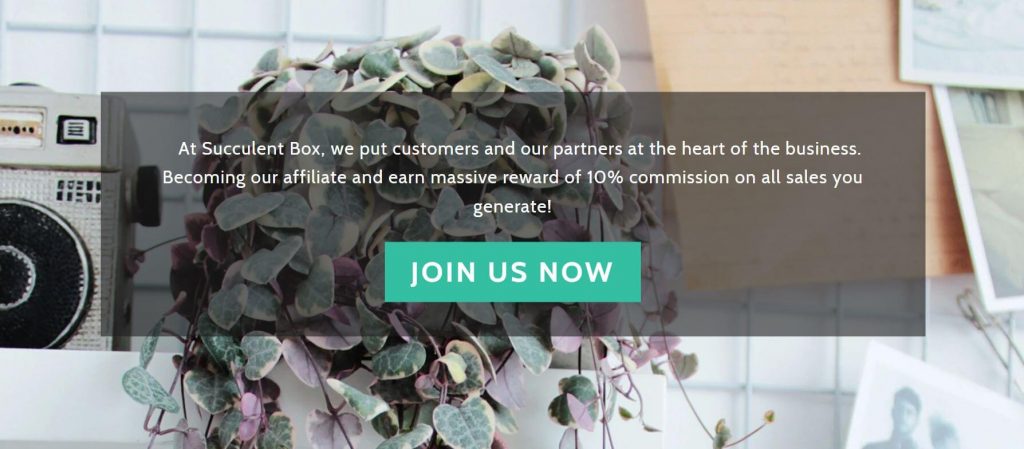Click the vintage camera's round lens
Image resolution: width=1024 pixels, height=449 pixels.
tap(38, 274)
